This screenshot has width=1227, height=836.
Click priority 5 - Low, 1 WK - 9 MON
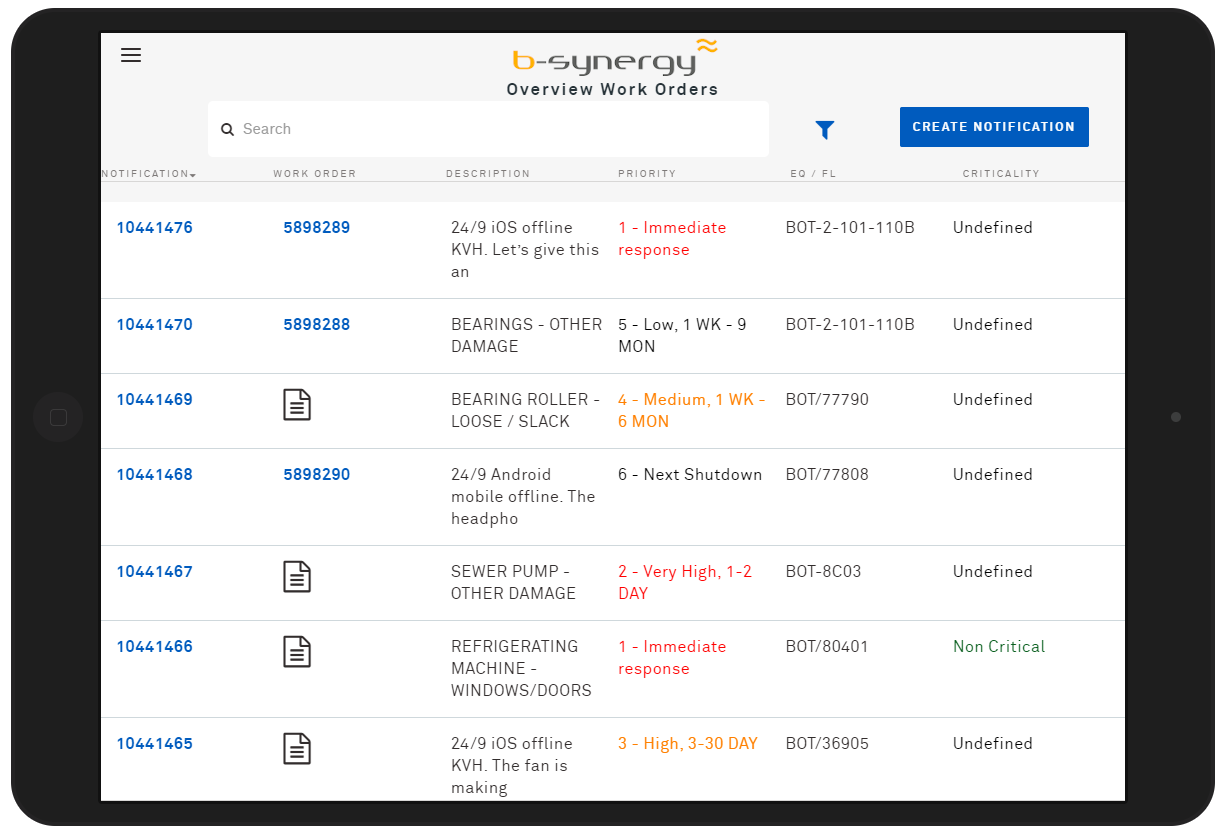coord(682,336)
